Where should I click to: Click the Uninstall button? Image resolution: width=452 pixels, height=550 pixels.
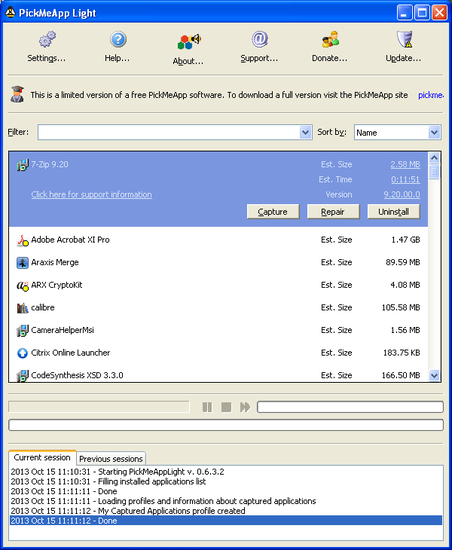point(393,212)
